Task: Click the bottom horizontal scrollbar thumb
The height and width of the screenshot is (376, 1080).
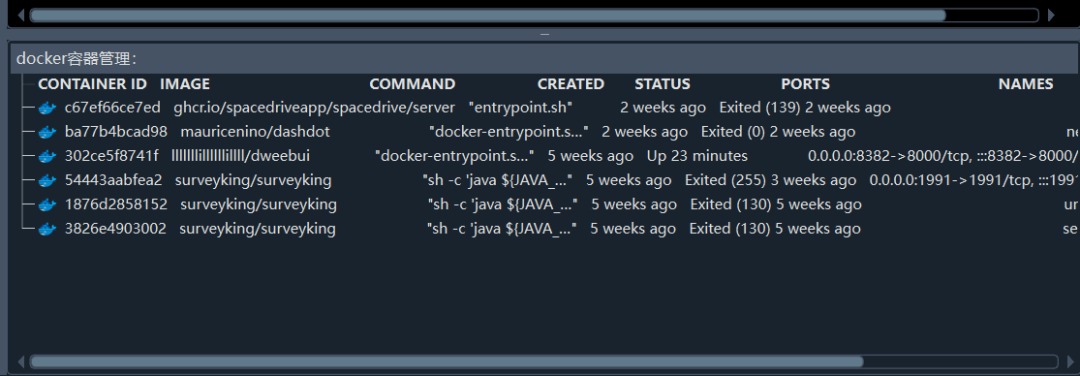Action: pos(446,362)
